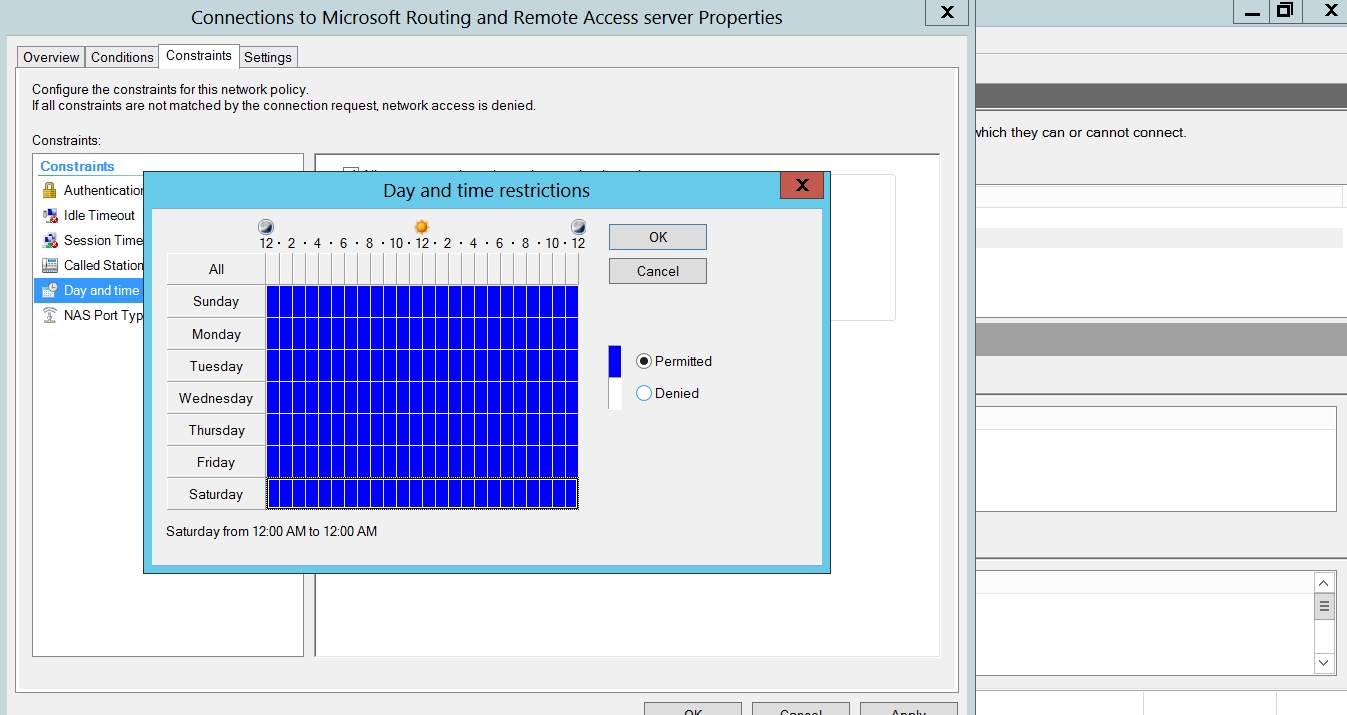
Task: Confirm day and time restrictions with OK
Action: [x=657, y=237]
